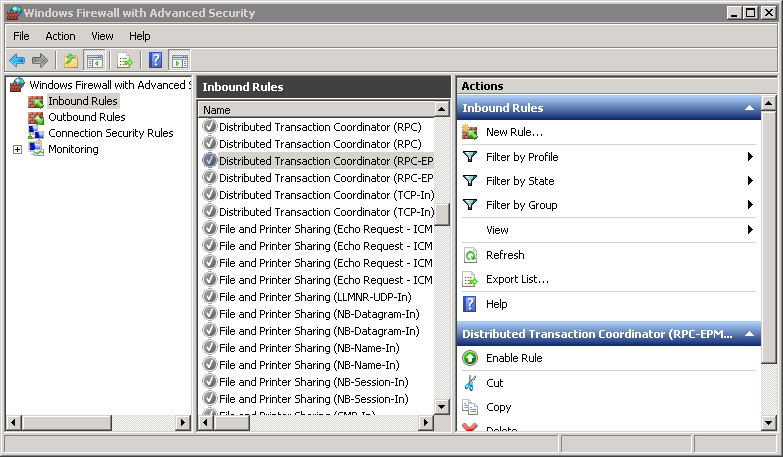
Task: Expand the Monitoring tree node
Action: click(x=17, y=149)
